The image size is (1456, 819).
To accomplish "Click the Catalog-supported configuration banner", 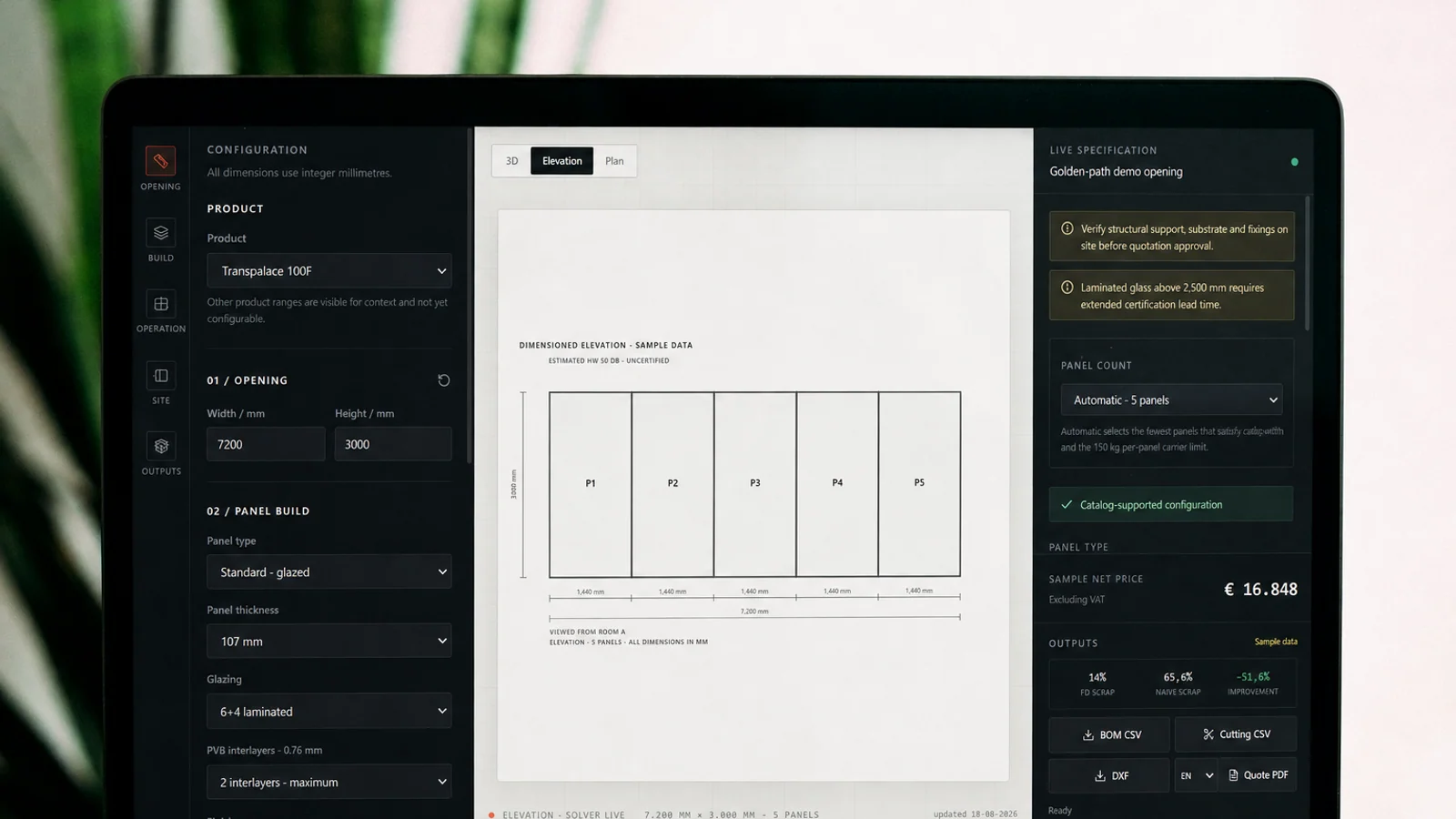I will pyautogui.click(x=1171, y=504).
